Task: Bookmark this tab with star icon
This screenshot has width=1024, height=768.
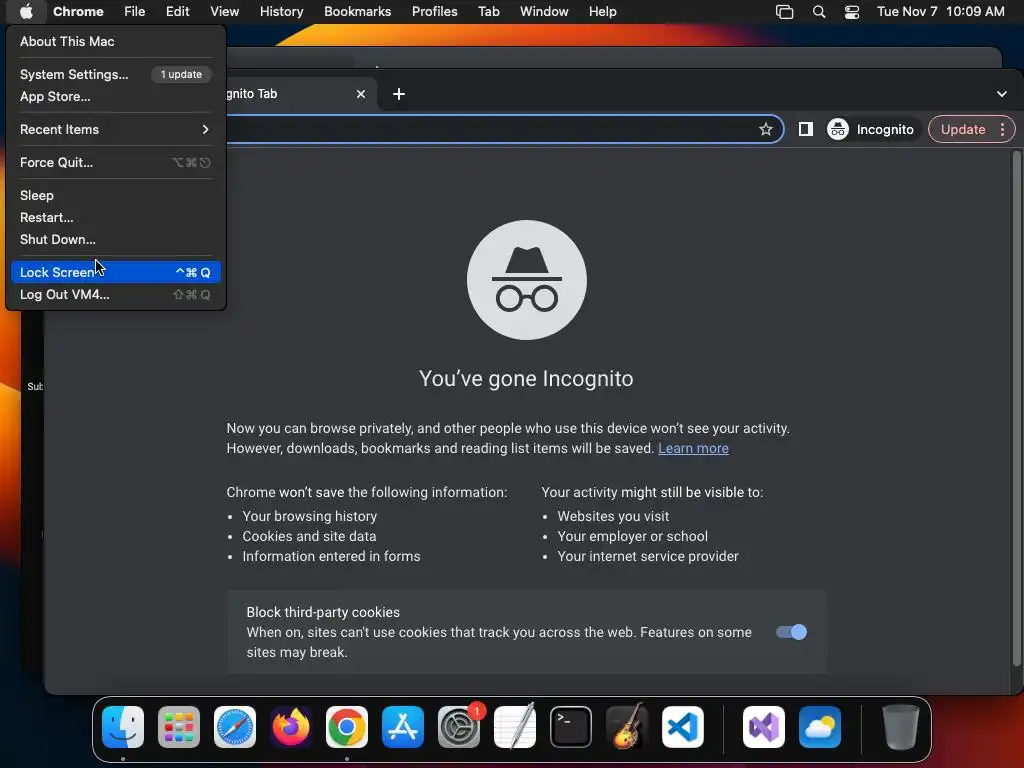Action: (765, 129)
